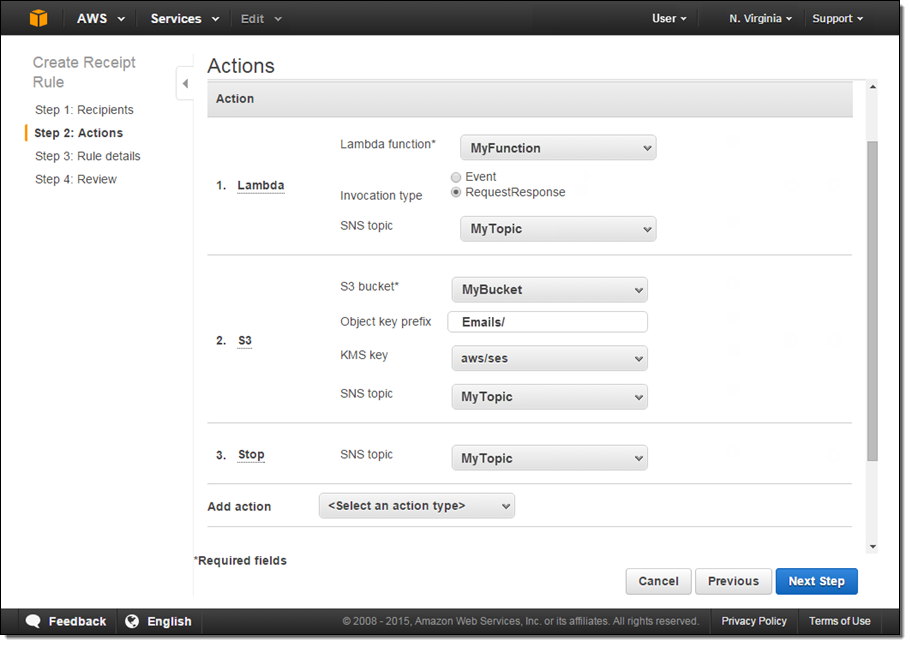Click the Cancel button
Screen dimensions: 910x645
658,581
